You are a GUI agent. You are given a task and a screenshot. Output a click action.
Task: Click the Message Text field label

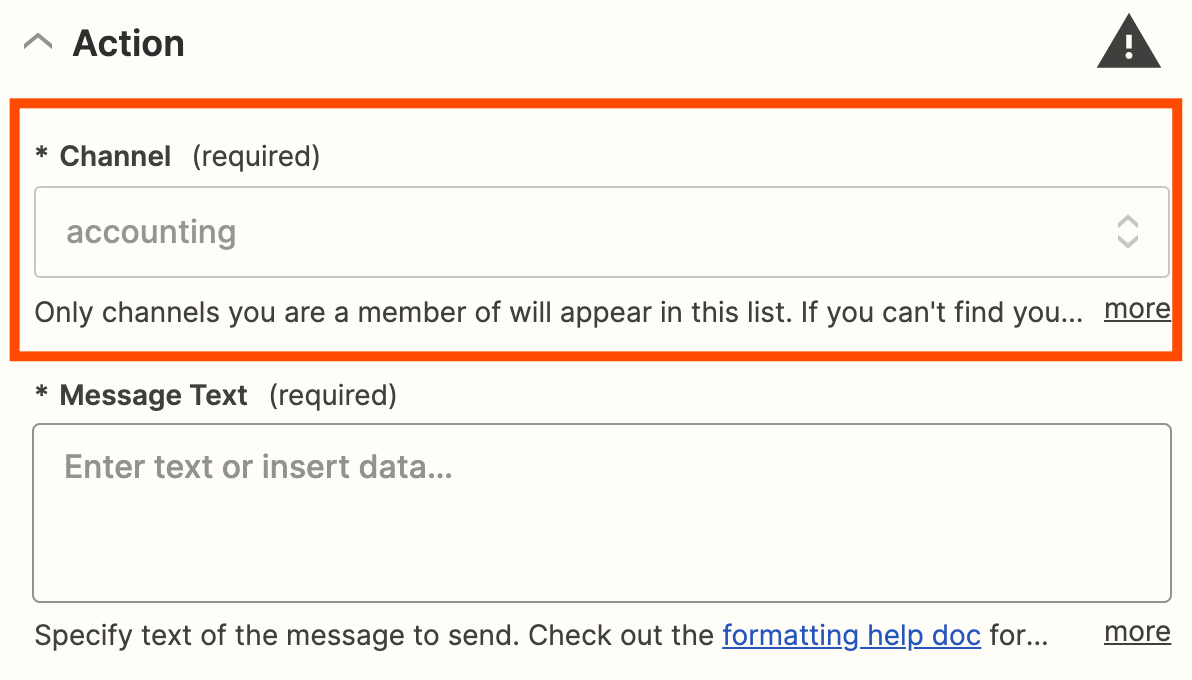click(153, 396)
